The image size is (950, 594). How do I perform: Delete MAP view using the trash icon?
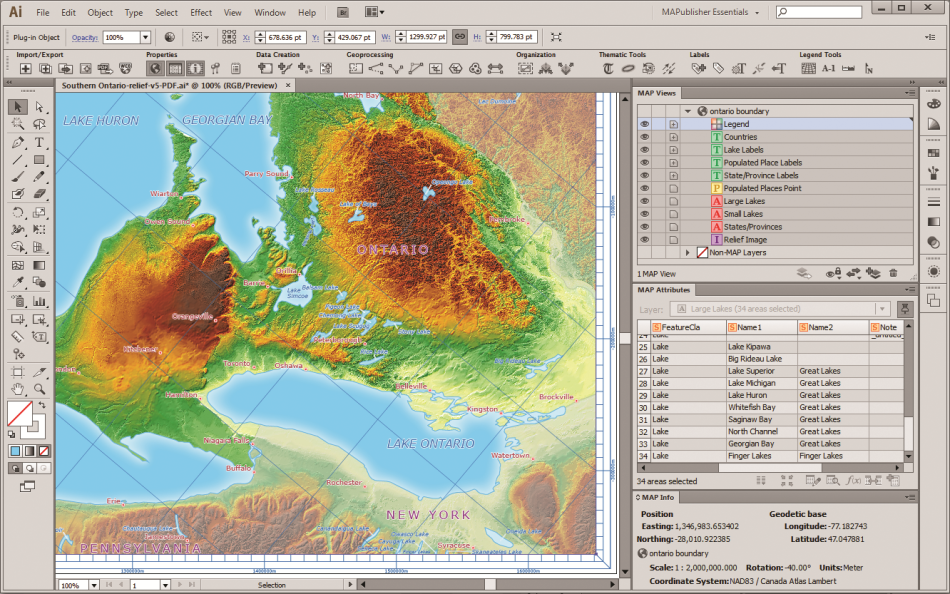tap(893, 273)
